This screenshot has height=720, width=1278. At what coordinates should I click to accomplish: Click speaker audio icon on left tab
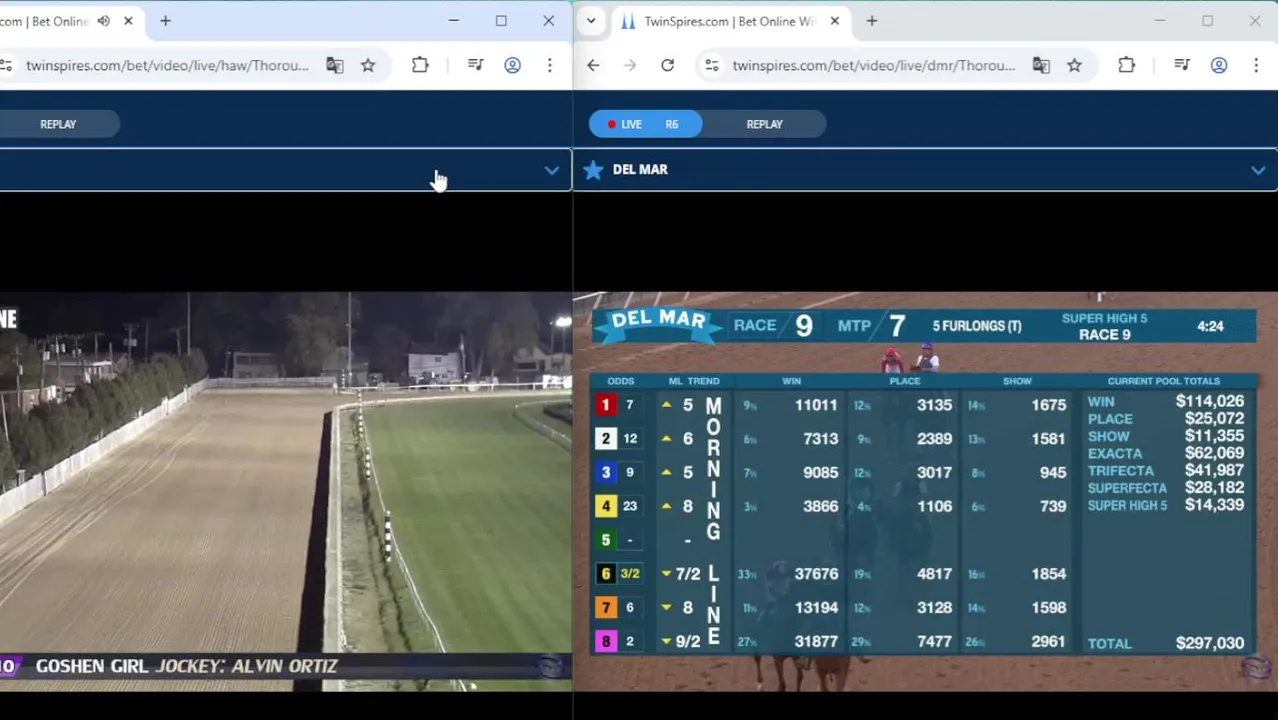click(104, 21)
